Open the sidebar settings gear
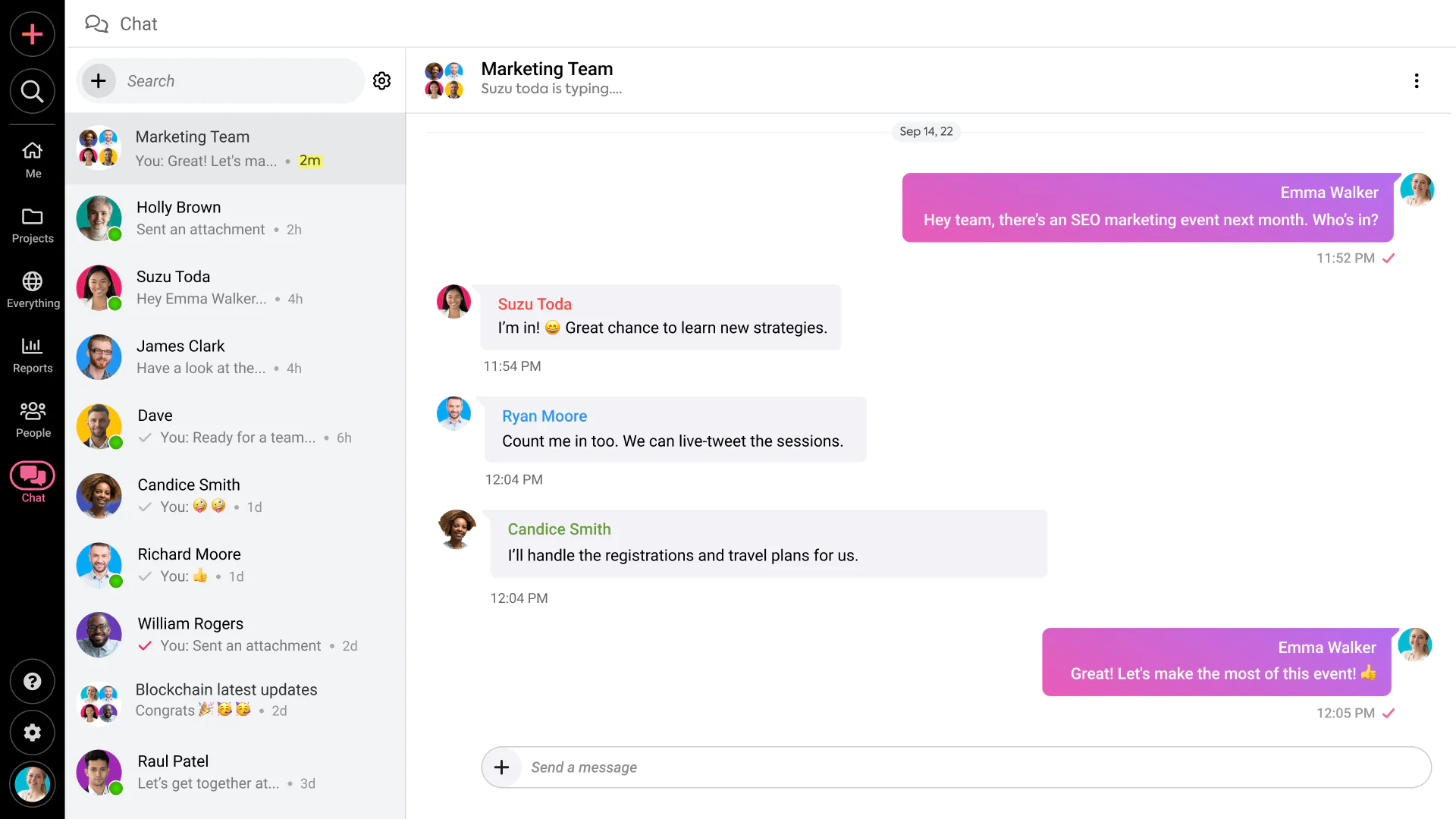The width and height of the screenshot is (1456, 819). point(32,733)
